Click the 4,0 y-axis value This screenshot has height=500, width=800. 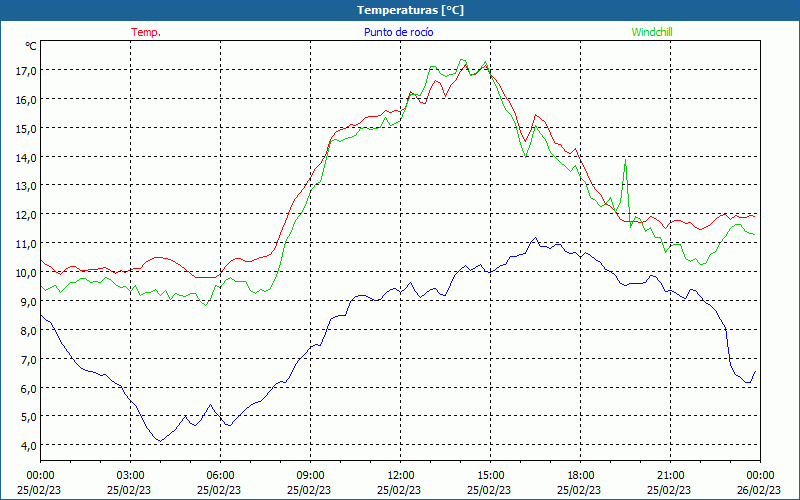(28, 446)
